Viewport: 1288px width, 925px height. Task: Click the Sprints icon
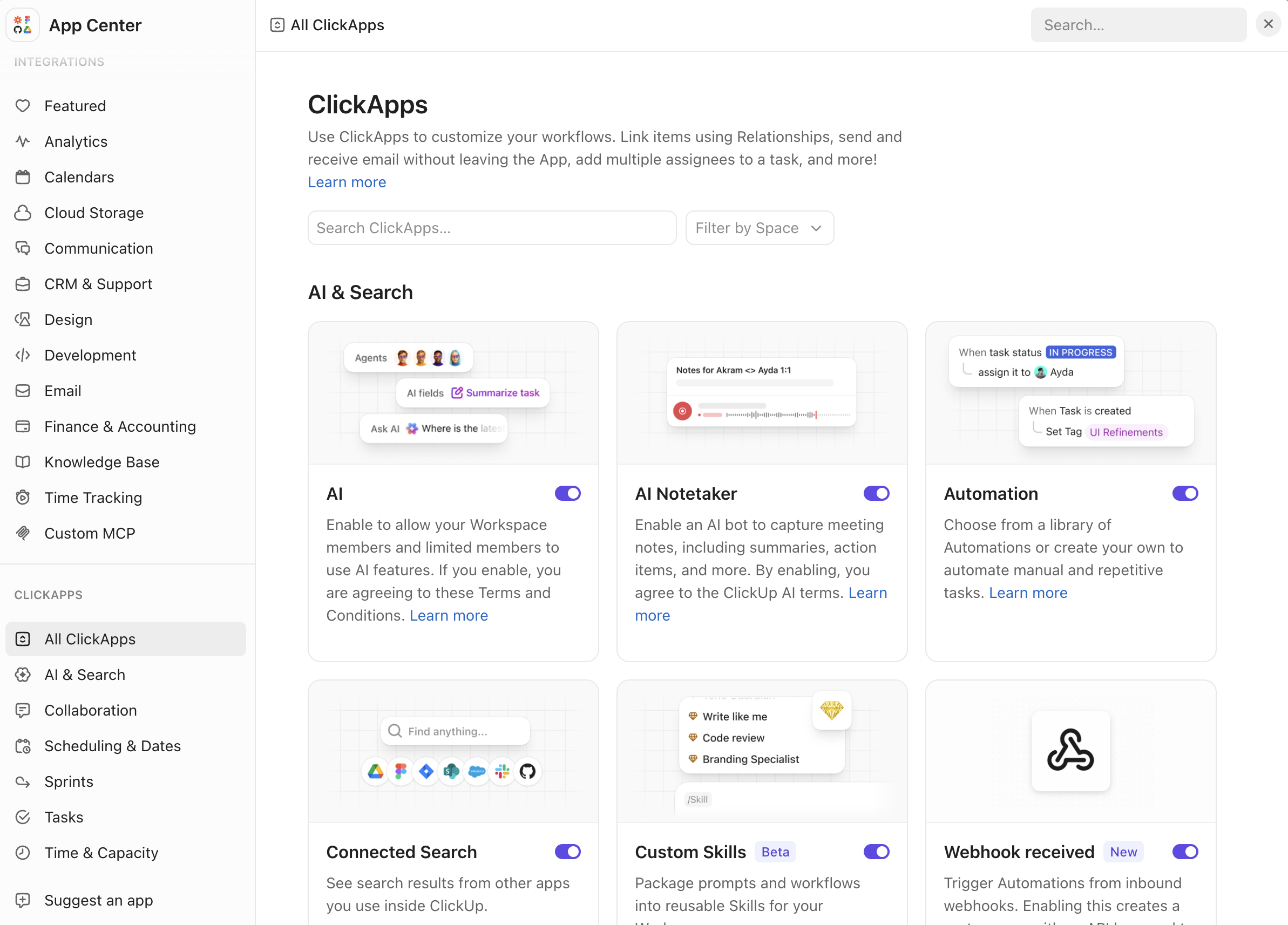pyautogui.click(x=23, y=782)
